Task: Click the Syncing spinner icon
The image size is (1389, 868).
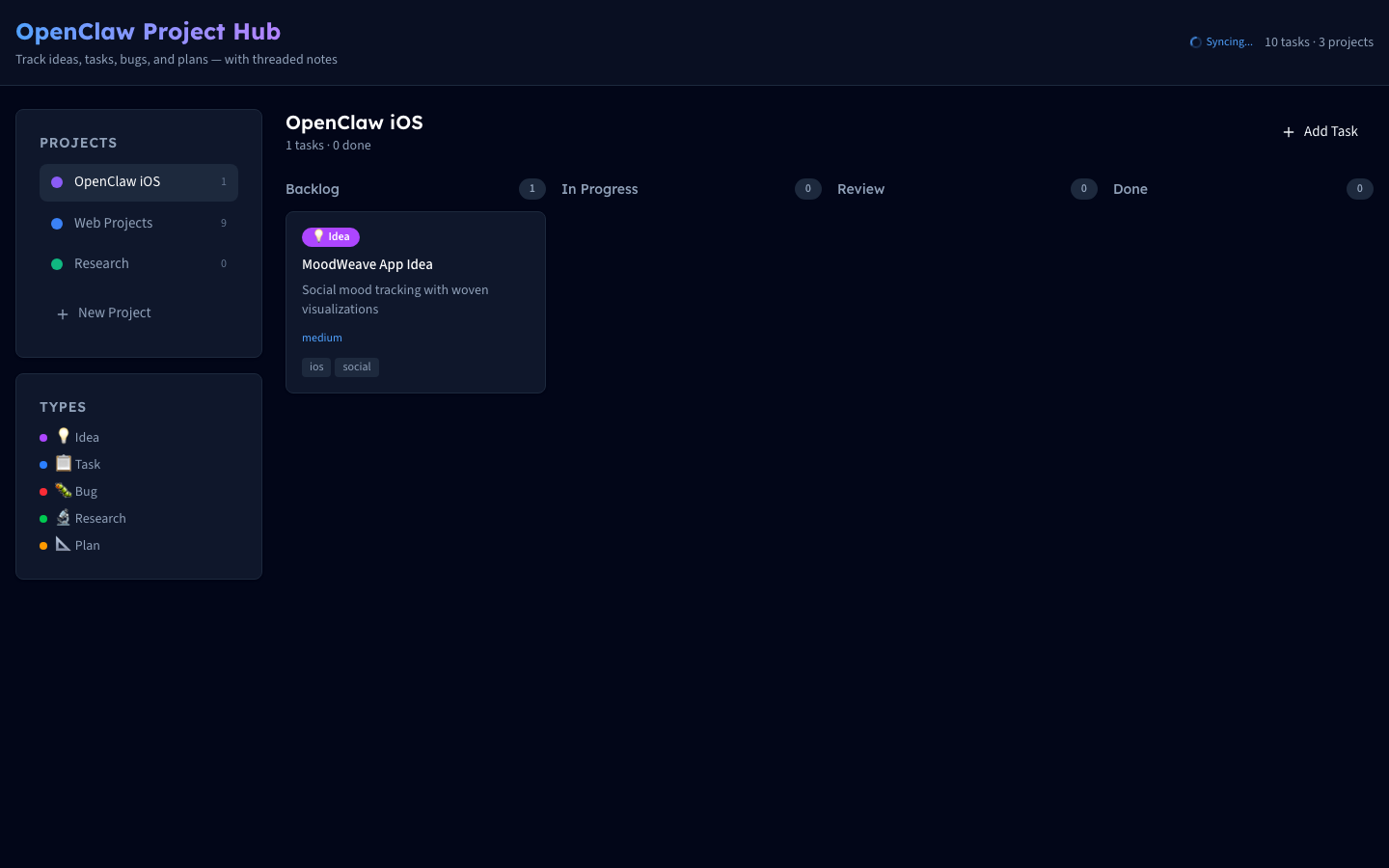Action: [1196, 42]
